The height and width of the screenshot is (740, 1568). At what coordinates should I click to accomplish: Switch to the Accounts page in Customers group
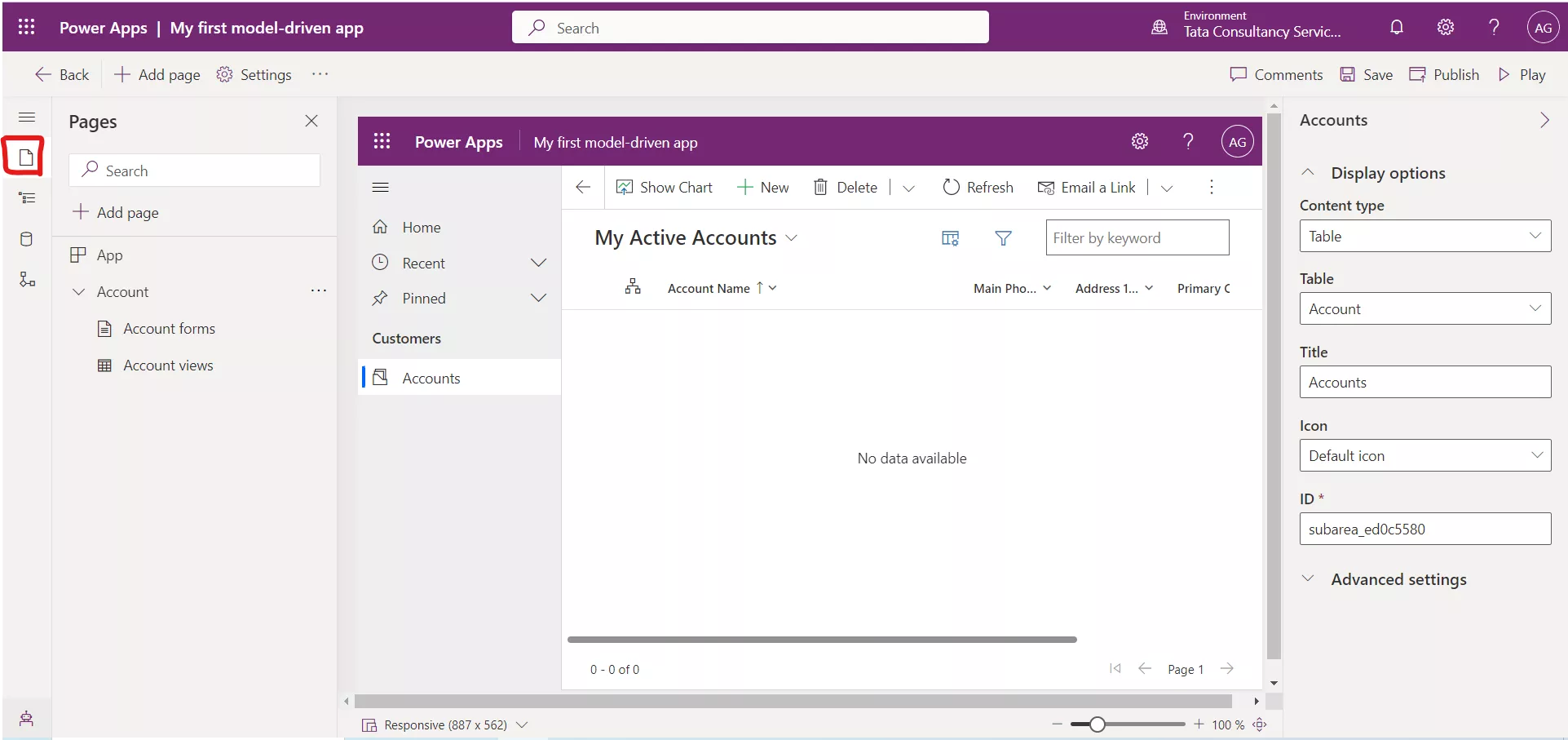click(430, 377)
